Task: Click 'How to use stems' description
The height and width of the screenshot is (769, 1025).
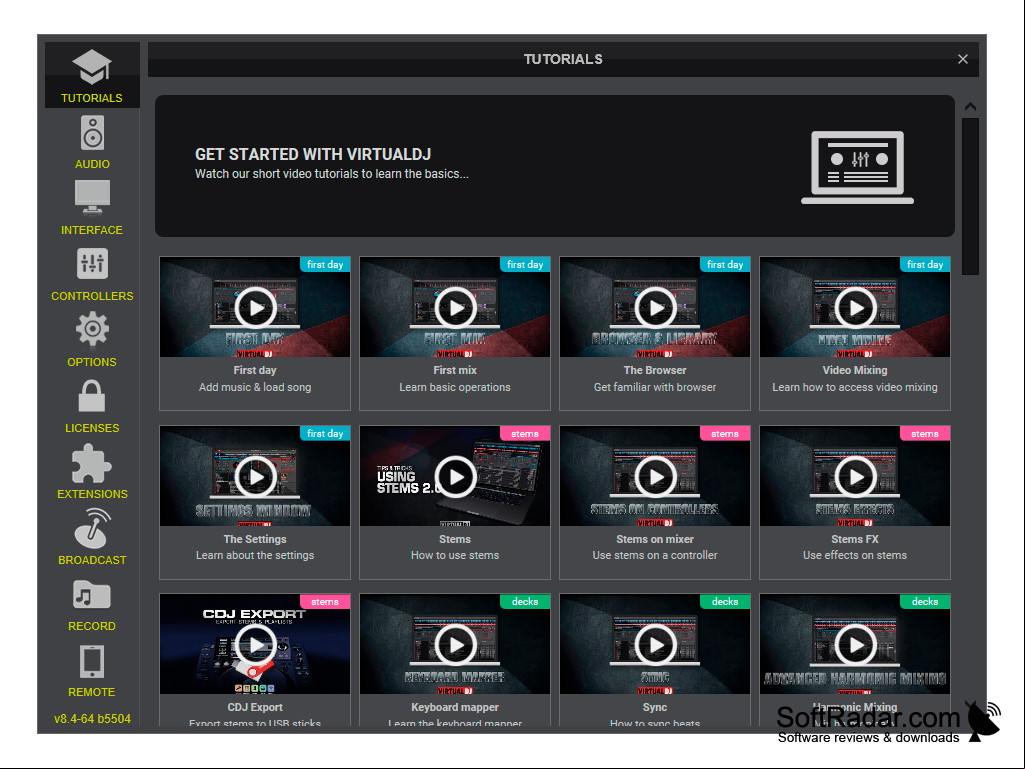Action: point(455,555)
